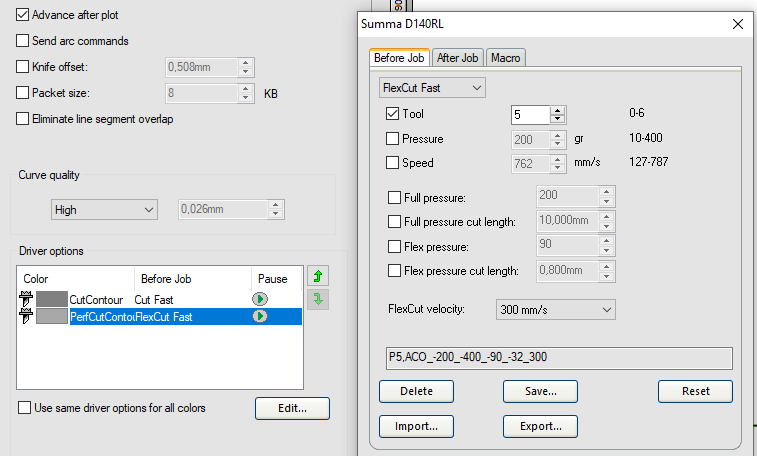
Task: Click the green move-up arrow icon
Action: click(x=318, y=276)
